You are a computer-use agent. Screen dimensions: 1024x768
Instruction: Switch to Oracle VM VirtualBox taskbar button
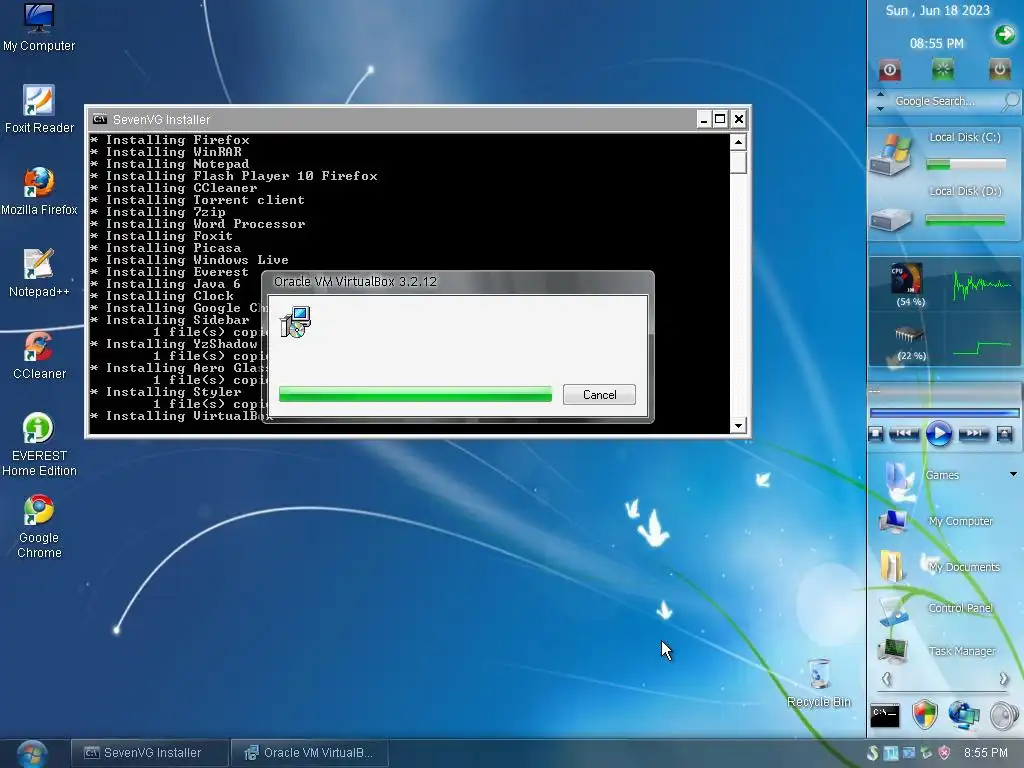pos(310,753)
